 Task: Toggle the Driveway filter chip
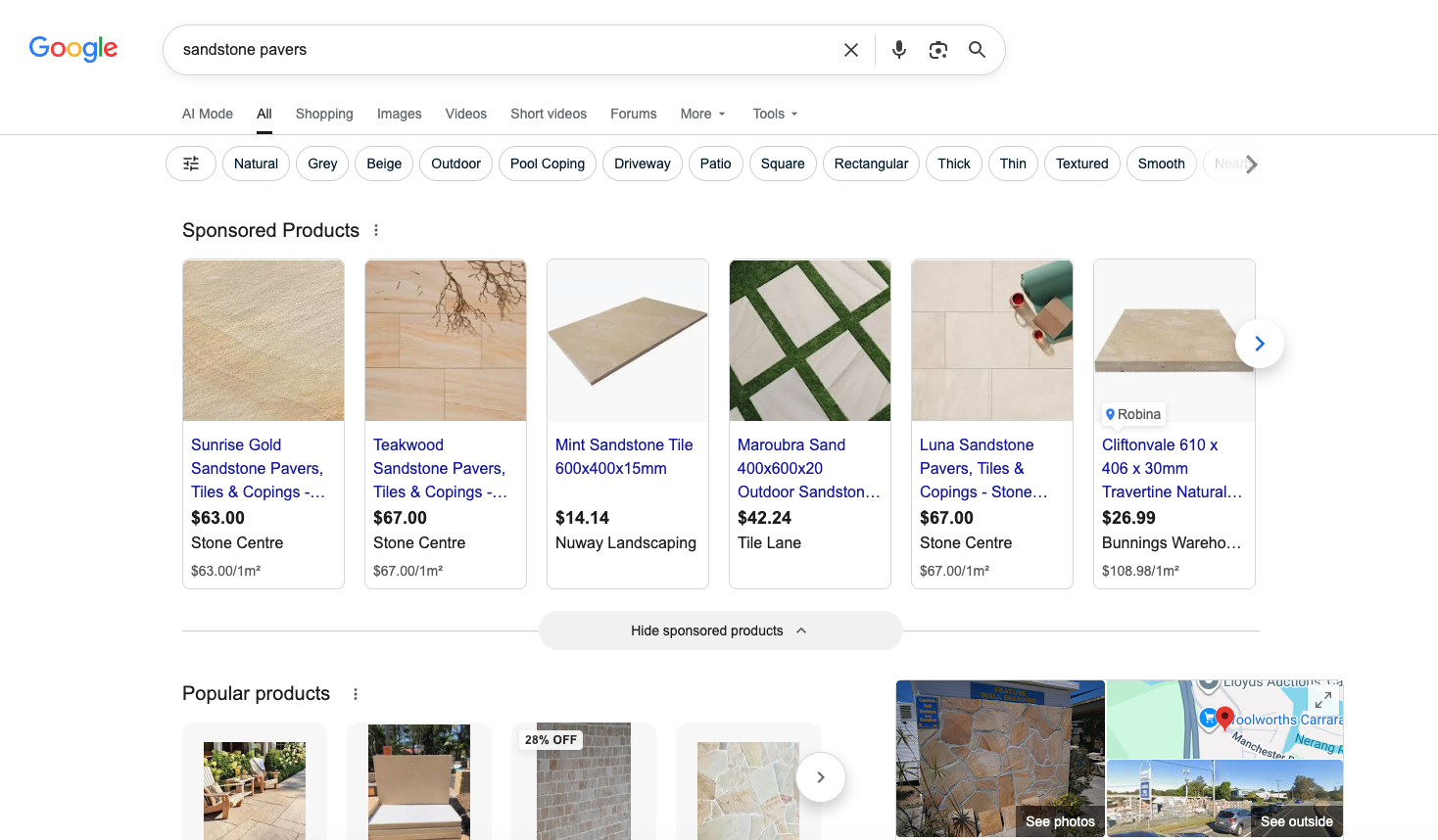coord(643,163)
